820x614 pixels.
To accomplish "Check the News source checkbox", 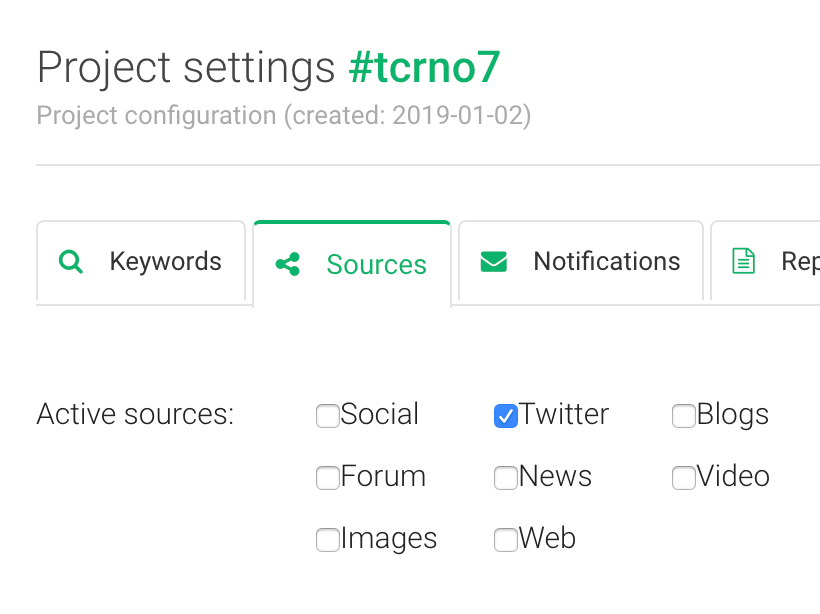I will coord(505,477).
